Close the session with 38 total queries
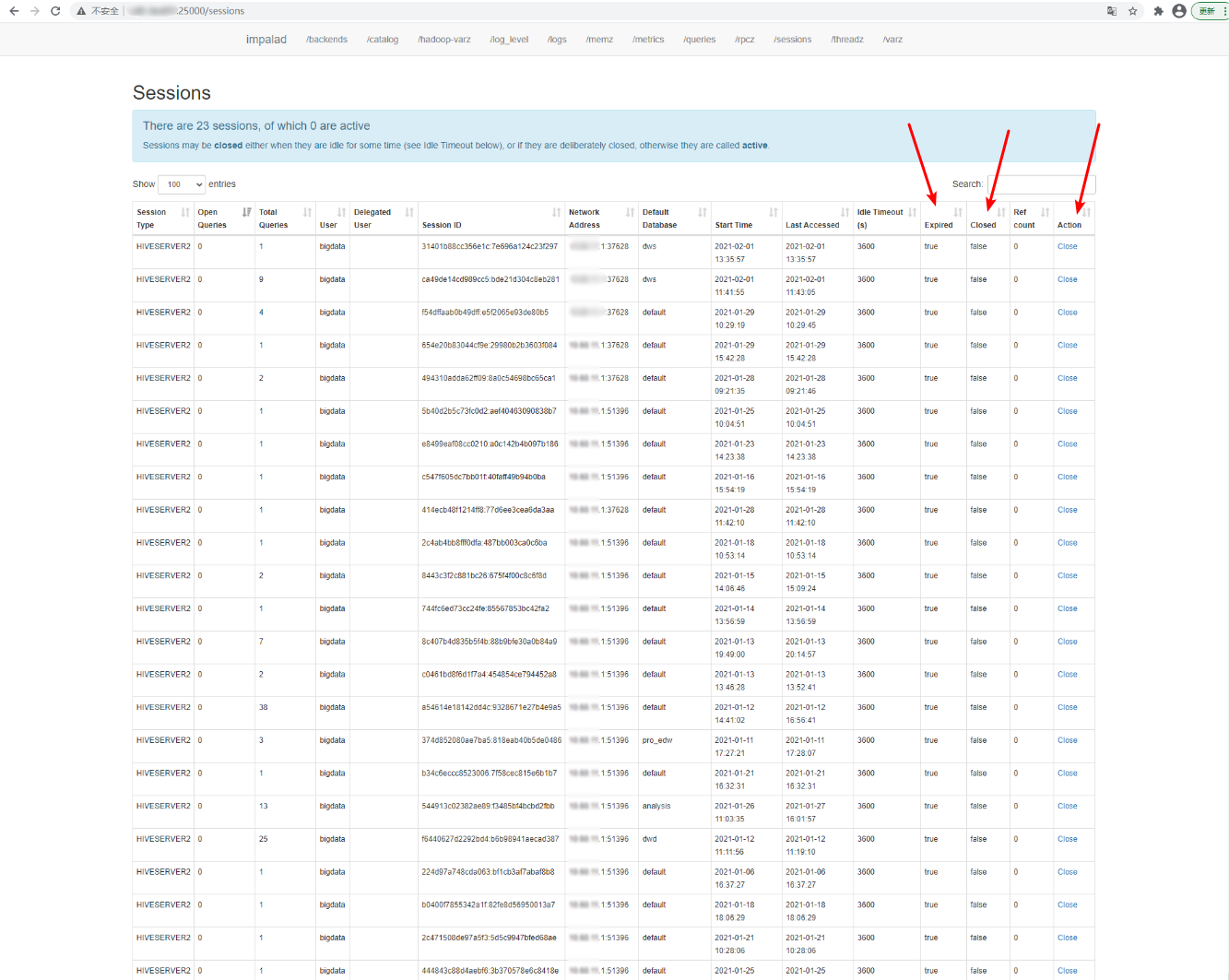 tap(1068, 708)
